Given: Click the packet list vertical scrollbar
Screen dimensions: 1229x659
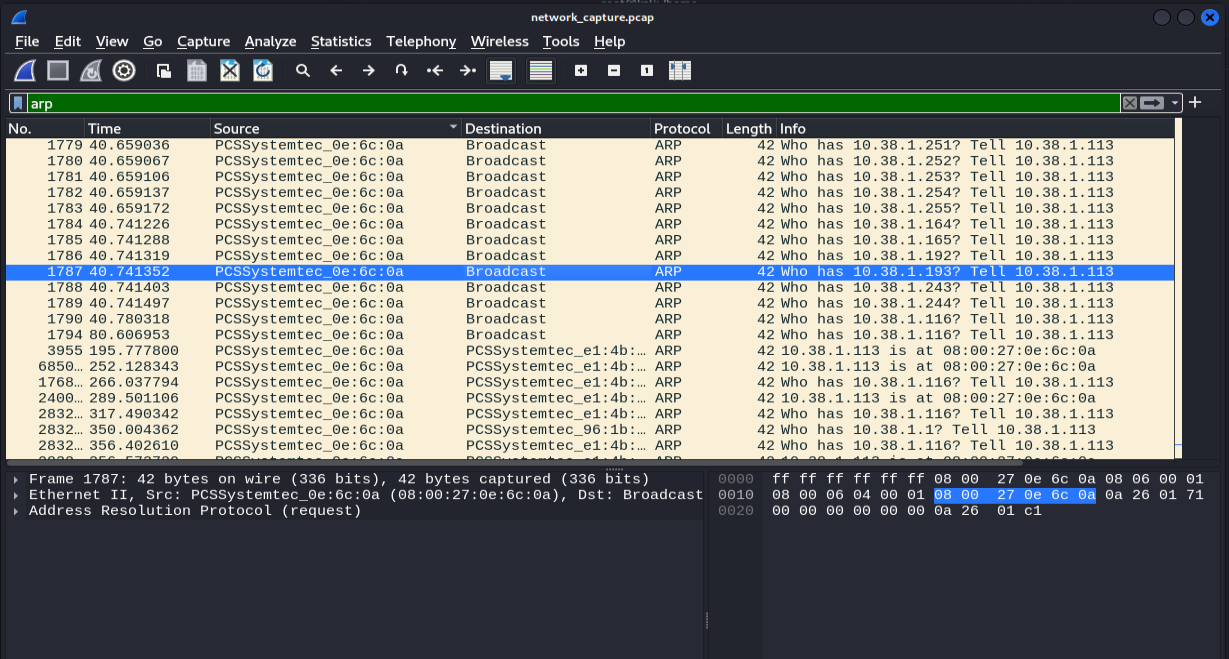Looking at the screenshot, I should click(x=1178, y=290).
